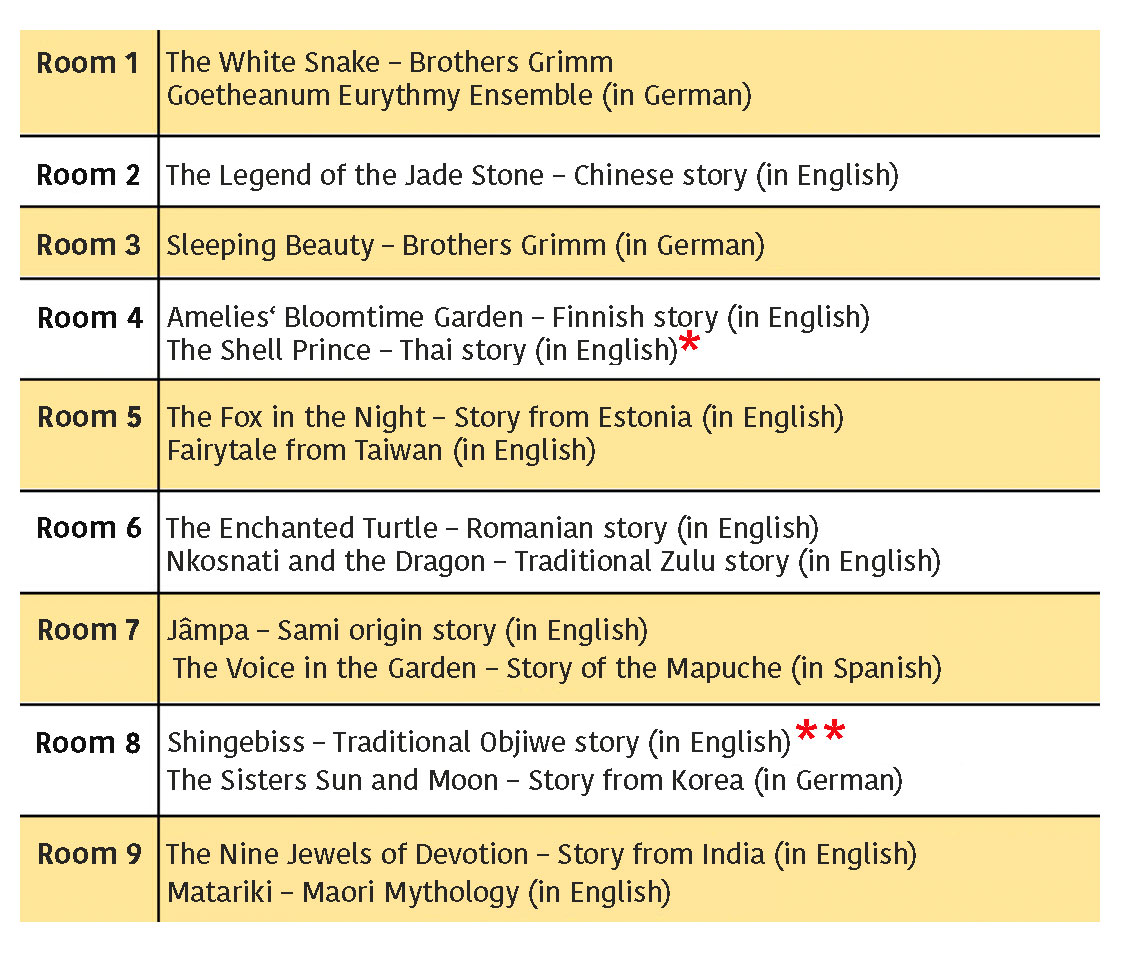Screen dimensions: 1123x957
Task: Click the double red asterisks after Shingebiss
Action: click(820, 735)
